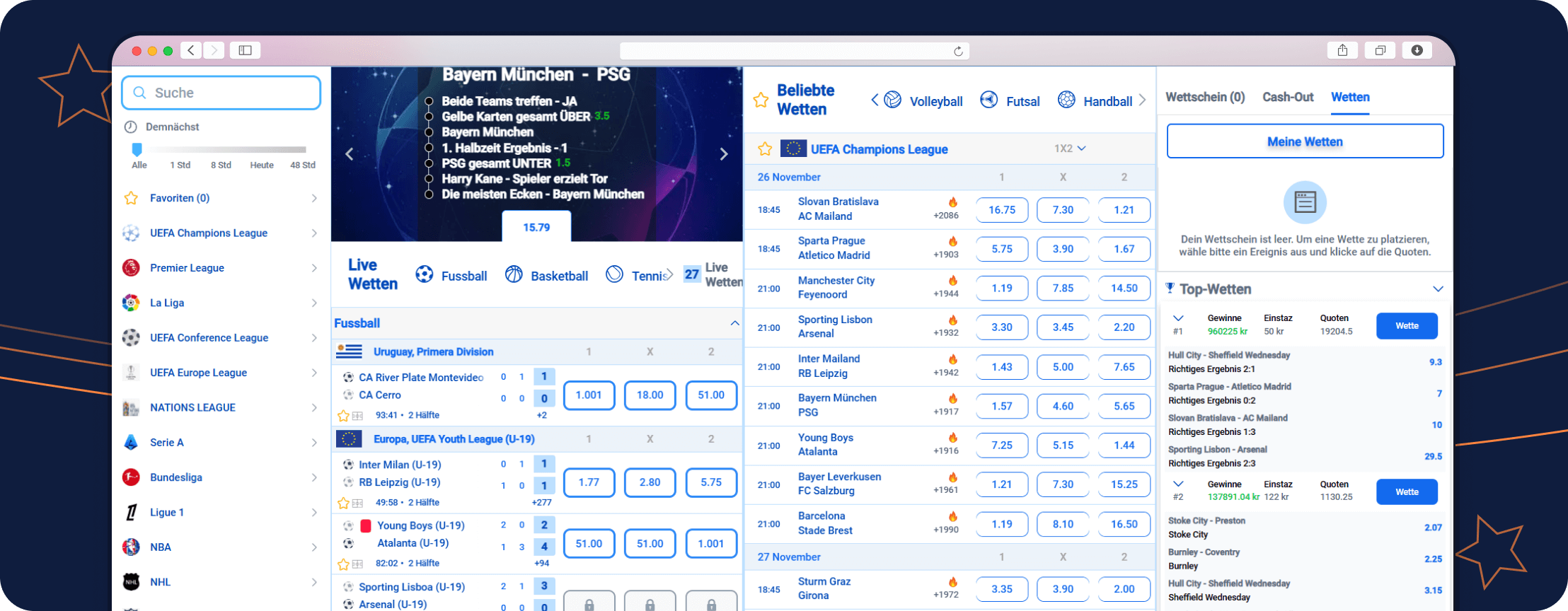The height and width of the screenshot is (611, 1568).
Task: Select Basketball icon in Live Wetten
Action: 514,274
